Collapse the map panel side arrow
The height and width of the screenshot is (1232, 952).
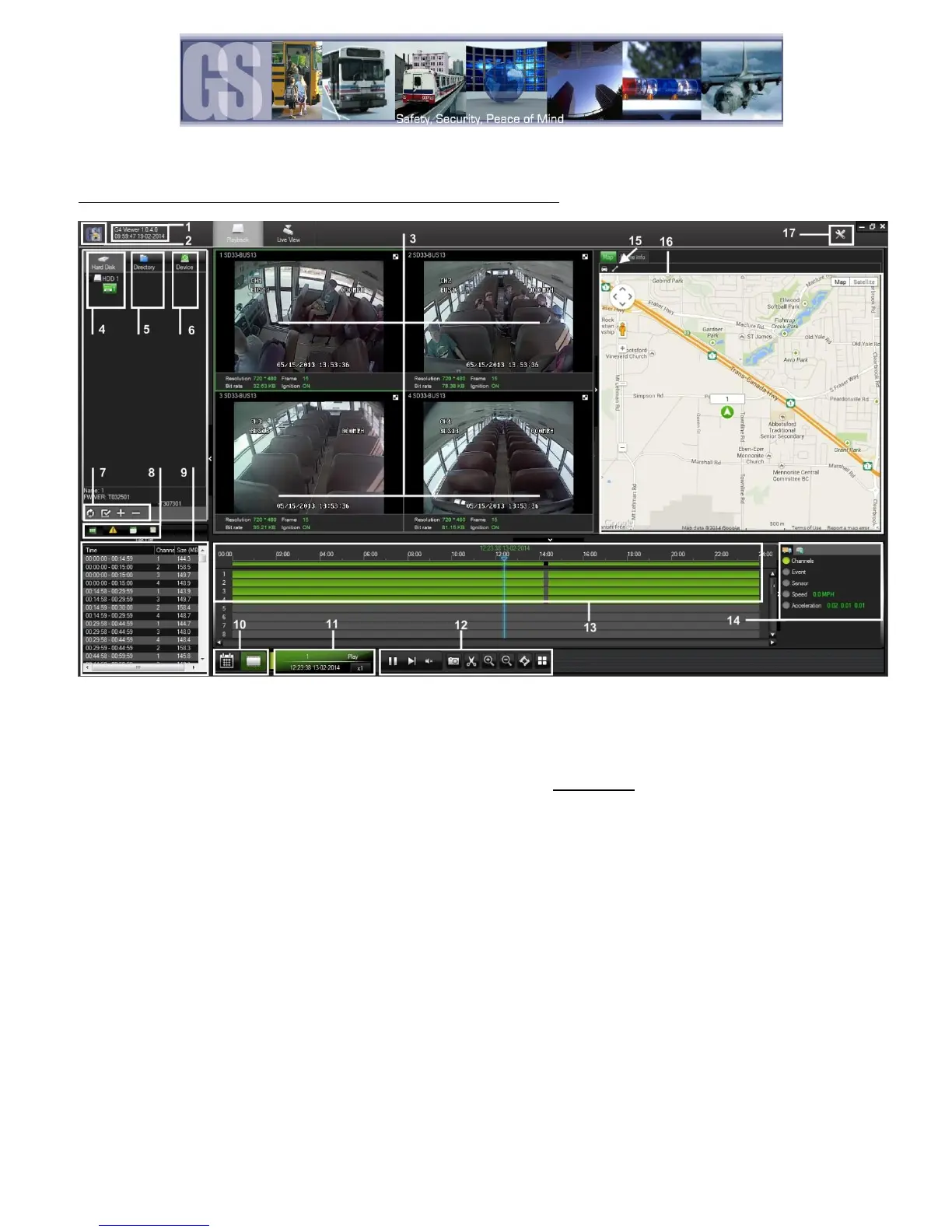(x=596, y=390)
